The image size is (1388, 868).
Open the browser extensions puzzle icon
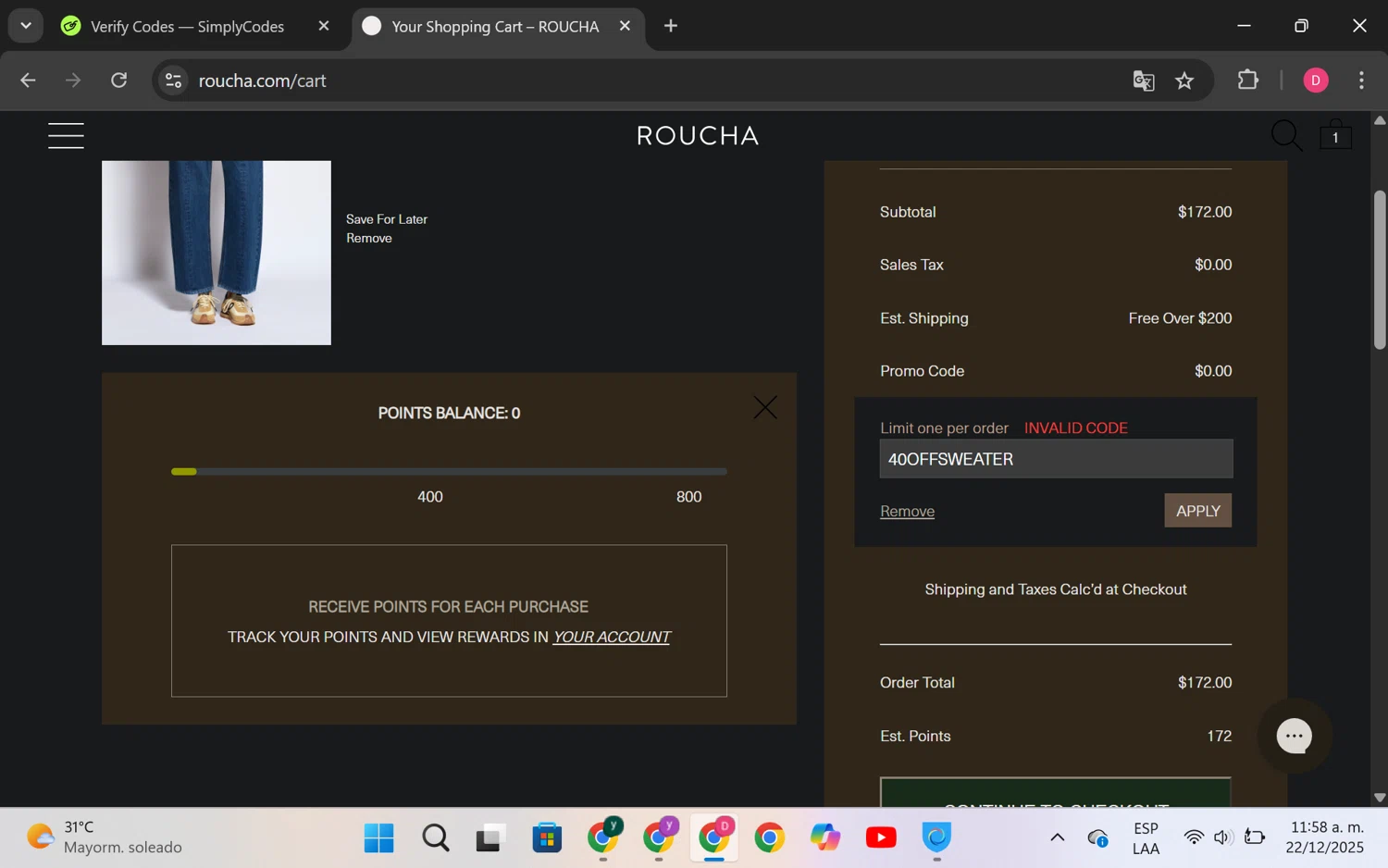(1248, 81)
